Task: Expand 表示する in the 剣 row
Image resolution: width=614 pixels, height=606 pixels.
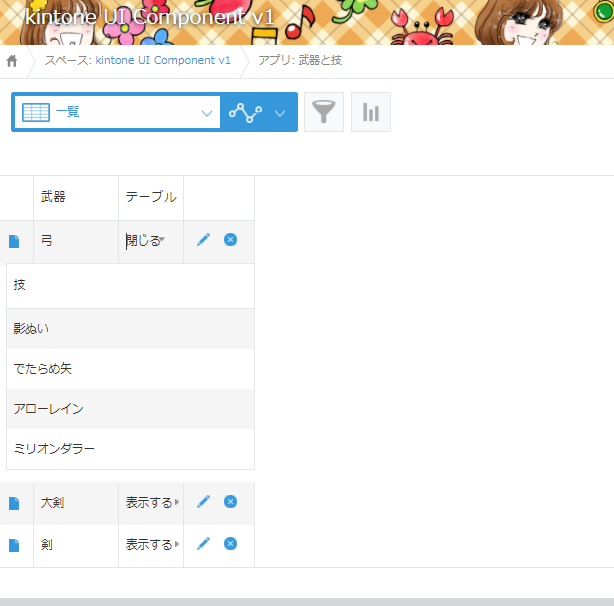Action: [152, 545]
